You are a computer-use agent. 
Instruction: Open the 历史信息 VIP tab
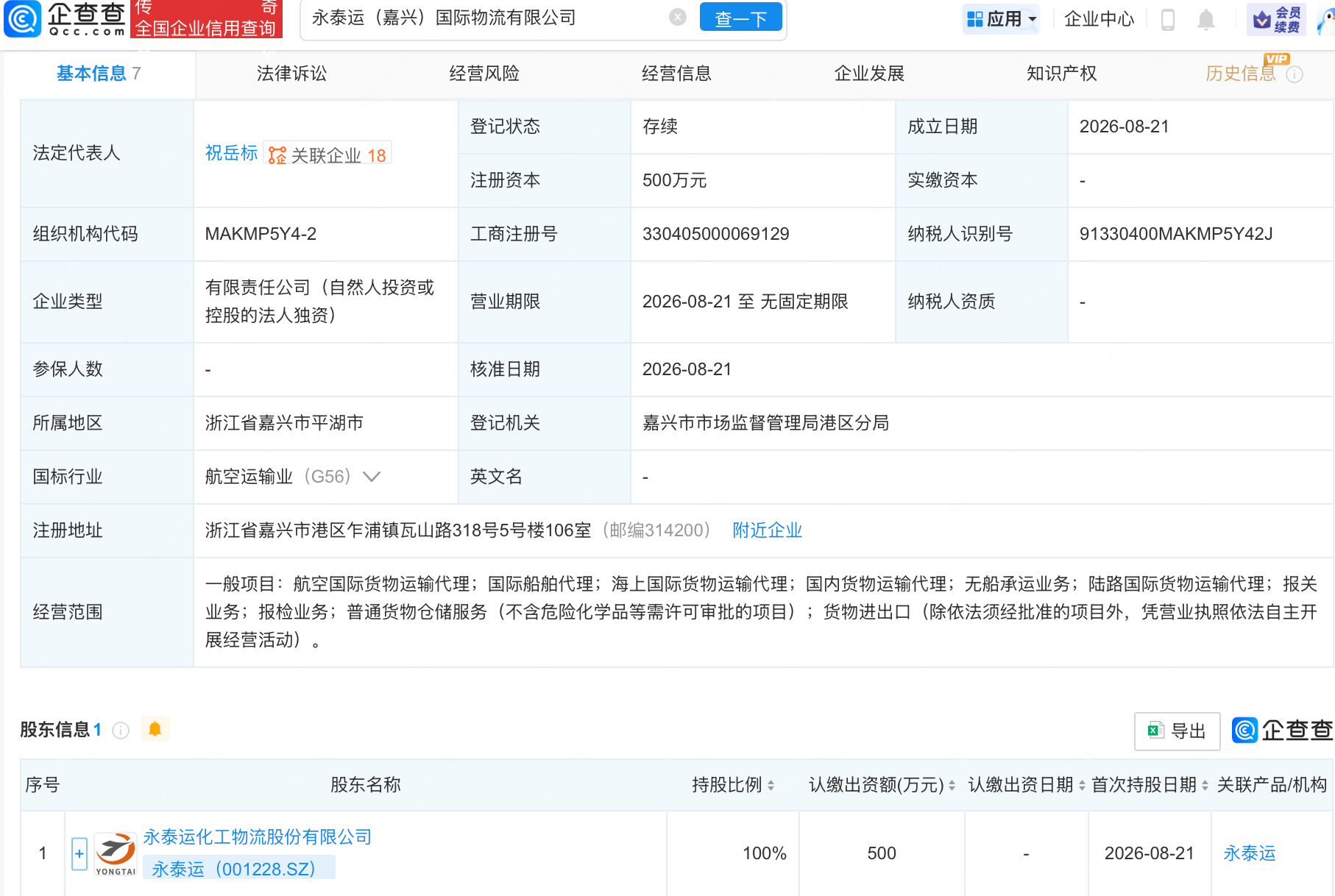1240,74
